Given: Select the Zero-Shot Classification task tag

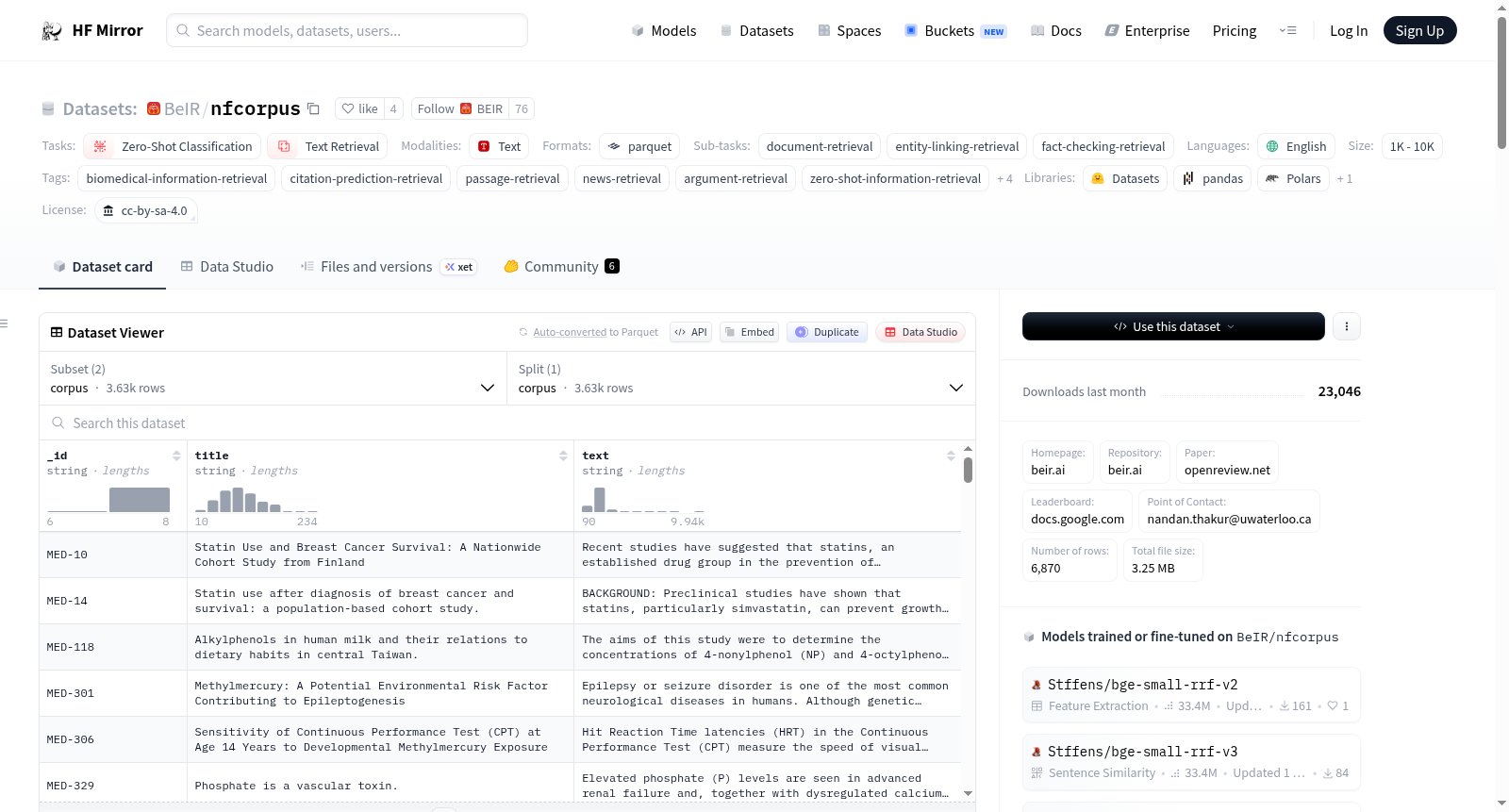Looking at the screenshot, I should tap(173, 147).
